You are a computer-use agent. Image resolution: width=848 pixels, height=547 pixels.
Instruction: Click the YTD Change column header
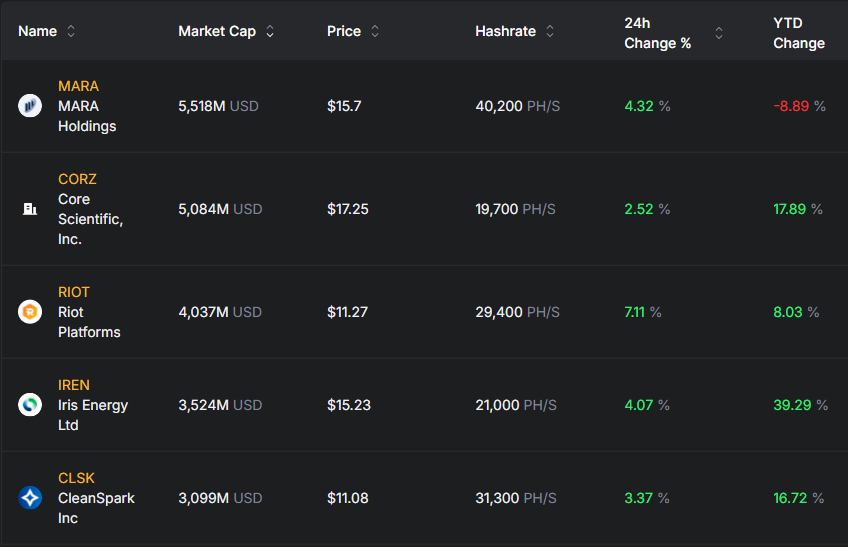tap(798, 33)
